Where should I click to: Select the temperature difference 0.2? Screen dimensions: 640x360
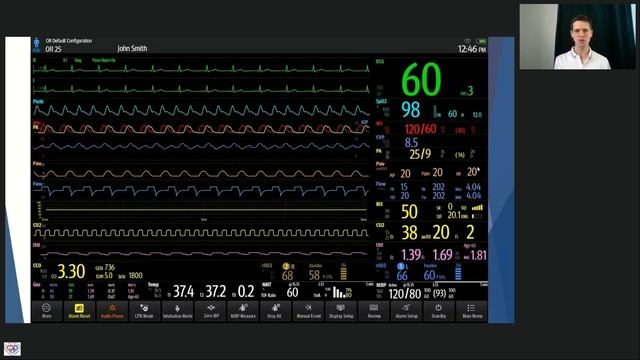pyautogui.click(x=246, y=291)
